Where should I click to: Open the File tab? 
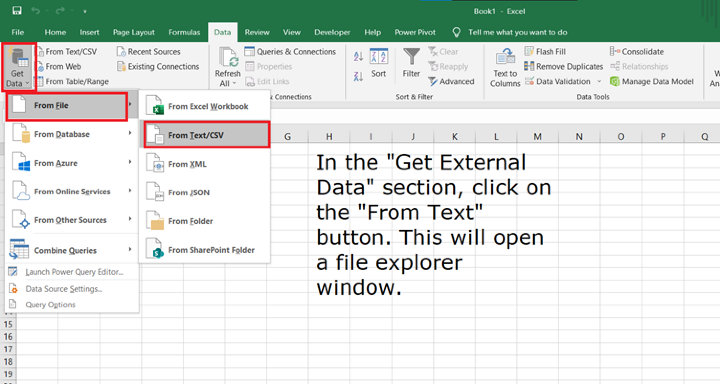pos(17,32)
